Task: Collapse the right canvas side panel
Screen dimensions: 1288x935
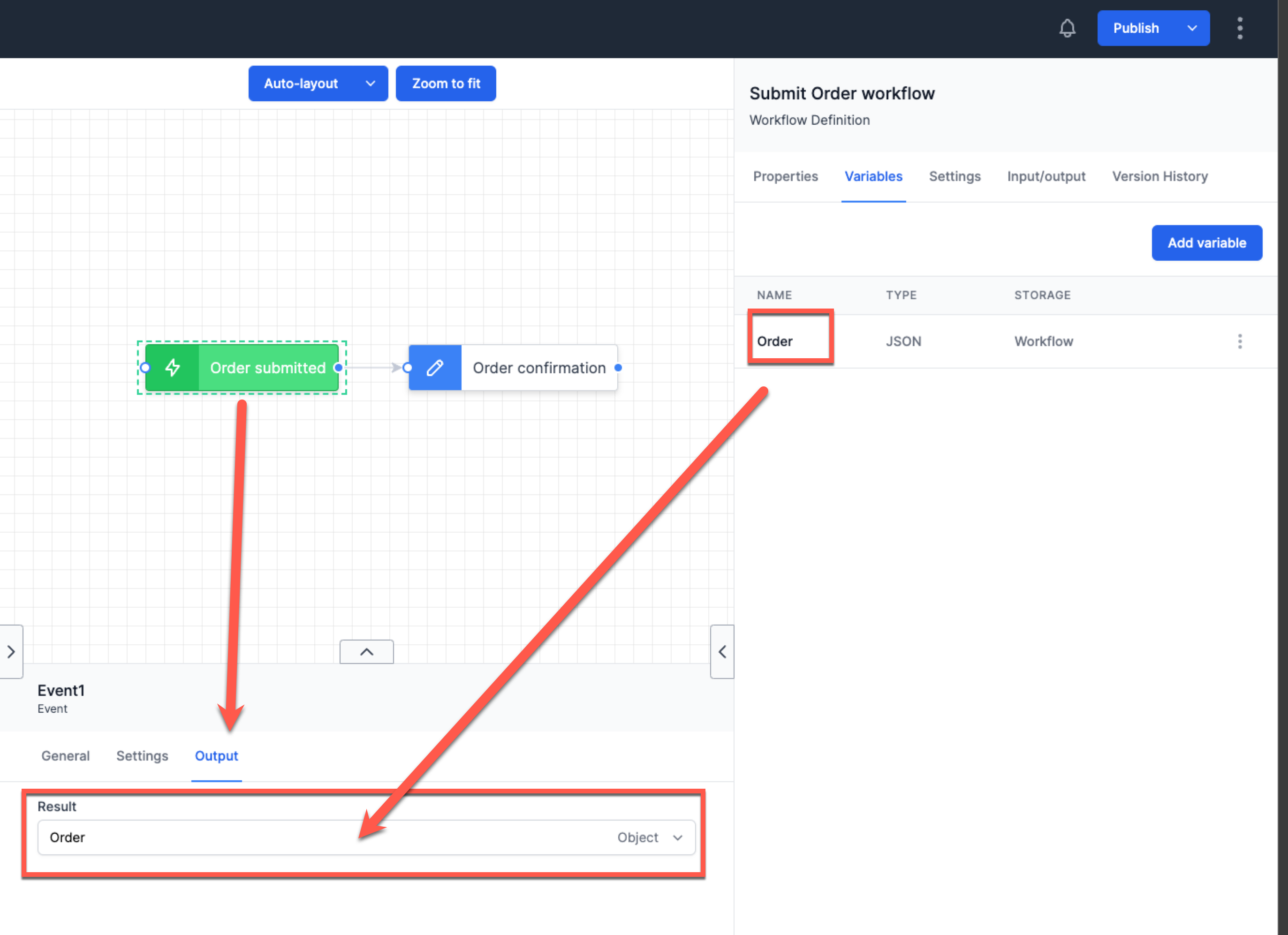Action: [x=722, y=652]
